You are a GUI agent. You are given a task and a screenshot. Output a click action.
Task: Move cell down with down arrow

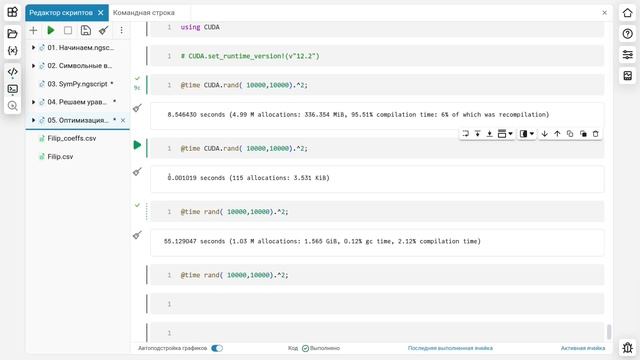[544, 133]
